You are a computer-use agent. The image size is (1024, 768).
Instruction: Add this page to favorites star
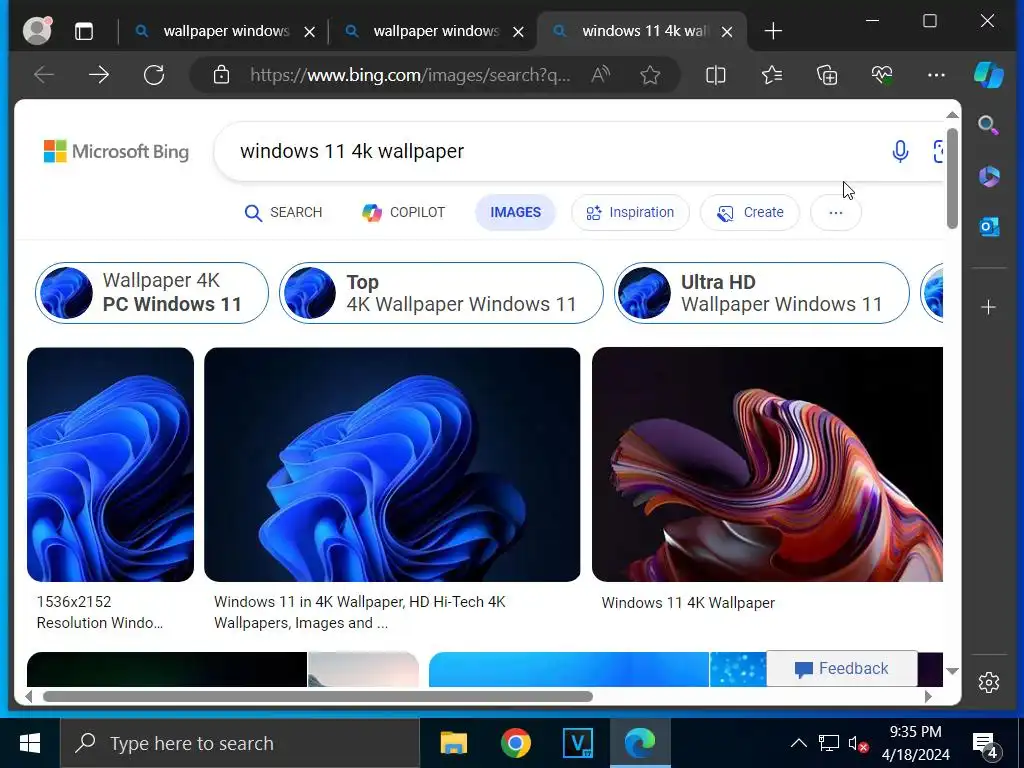tap(650, 75)
